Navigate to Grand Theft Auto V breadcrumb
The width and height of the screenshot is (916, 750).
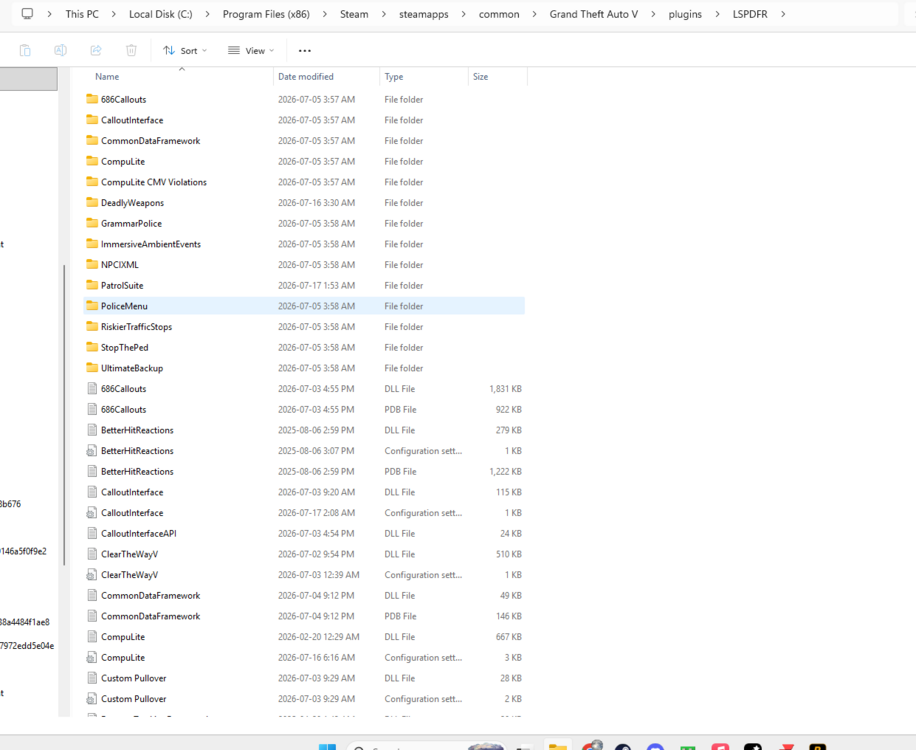click(594, 14)
